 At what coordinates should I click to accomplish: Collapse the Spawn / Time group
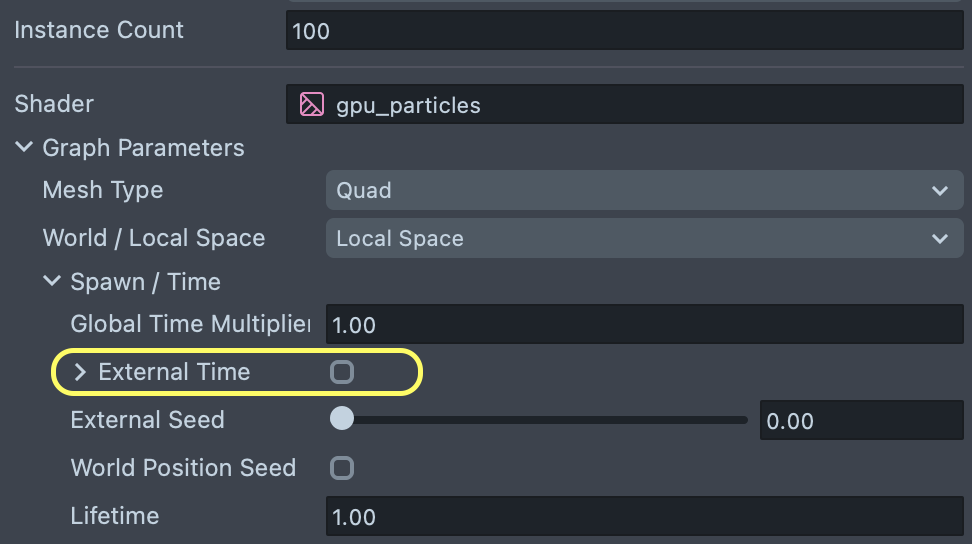point(52,282)
